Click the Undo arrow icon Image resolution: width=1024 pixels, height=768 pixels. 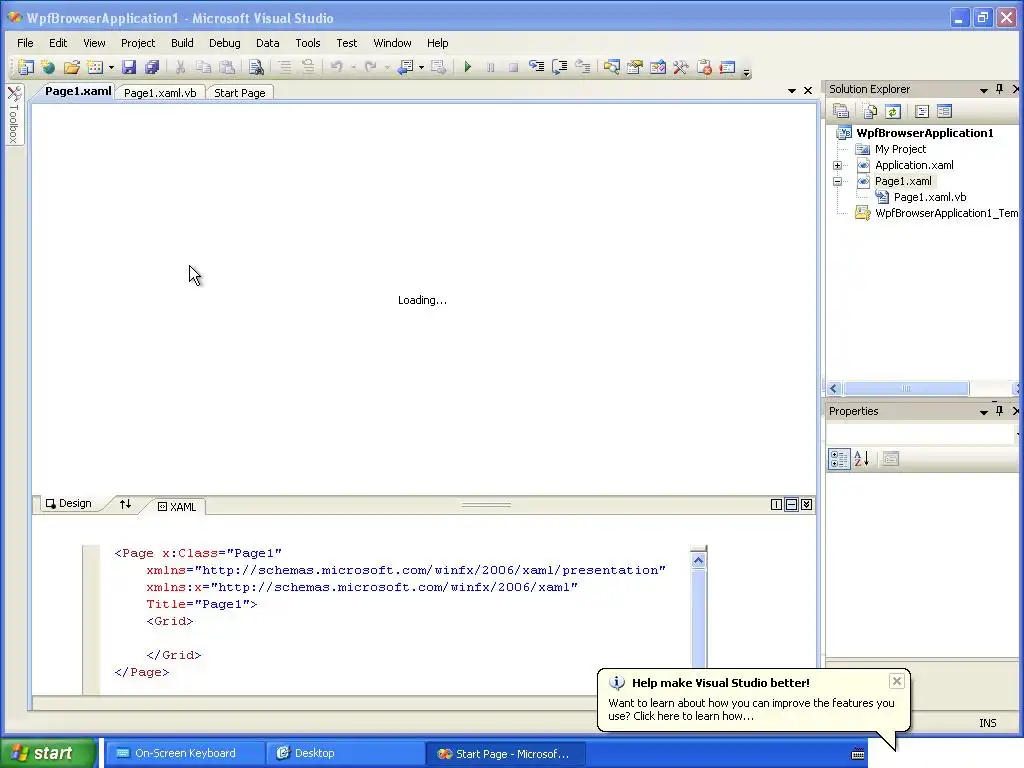(x=336, y=67)
